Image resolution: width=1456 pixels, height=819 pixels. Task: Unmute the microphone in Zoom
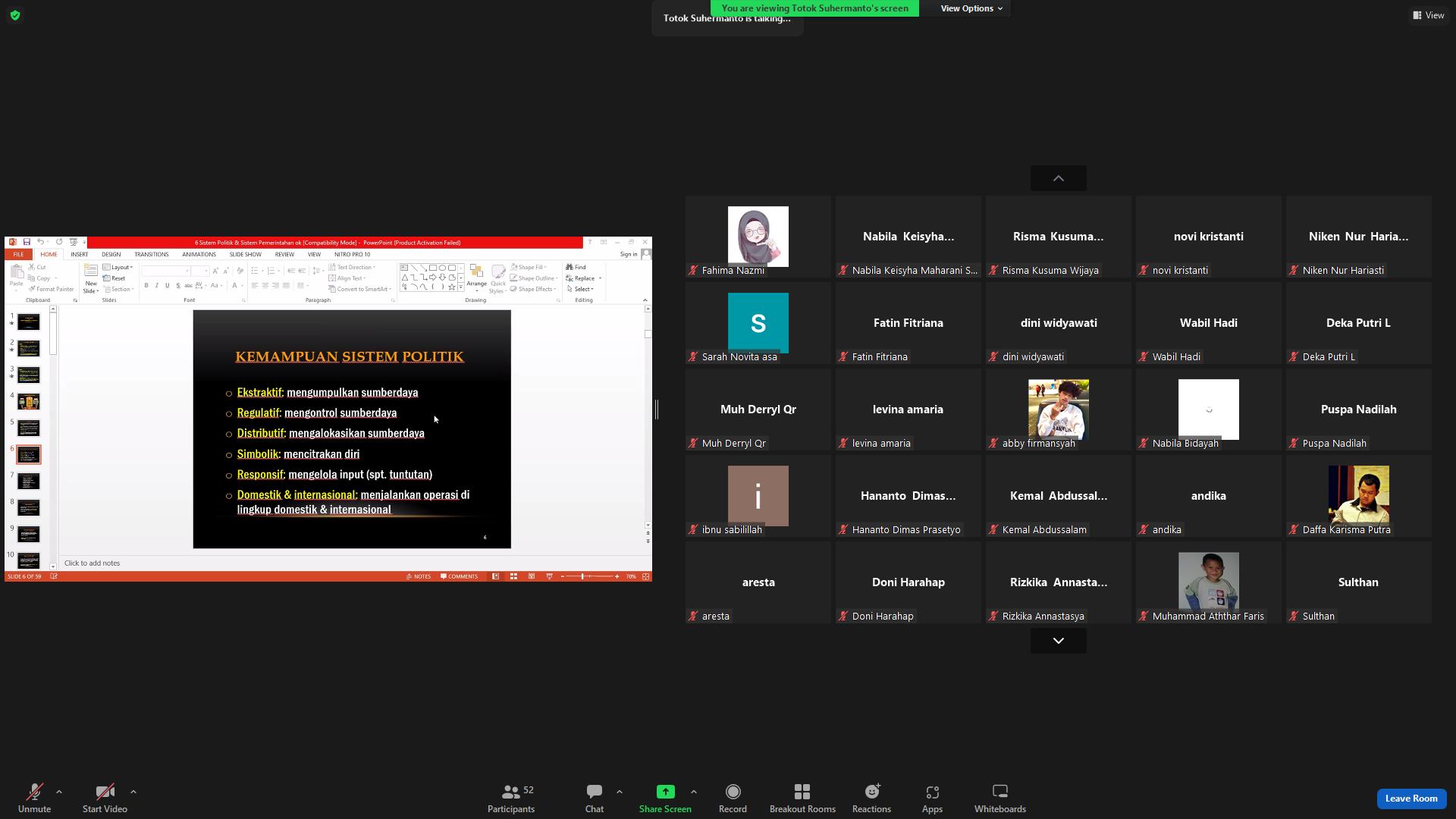34,798
